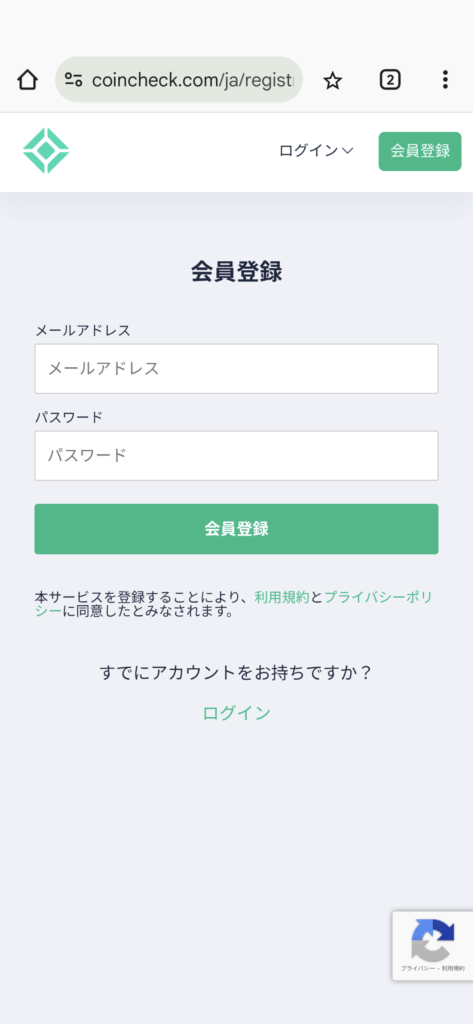Click the 会員登録 page heading text

point(236,272)
